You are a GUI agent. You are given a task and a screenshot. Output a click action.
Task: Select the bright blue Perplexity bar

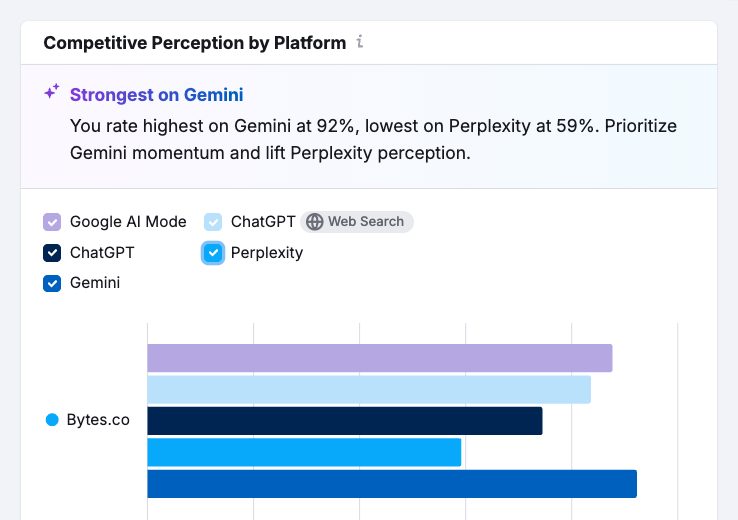[x=303, y=452]
